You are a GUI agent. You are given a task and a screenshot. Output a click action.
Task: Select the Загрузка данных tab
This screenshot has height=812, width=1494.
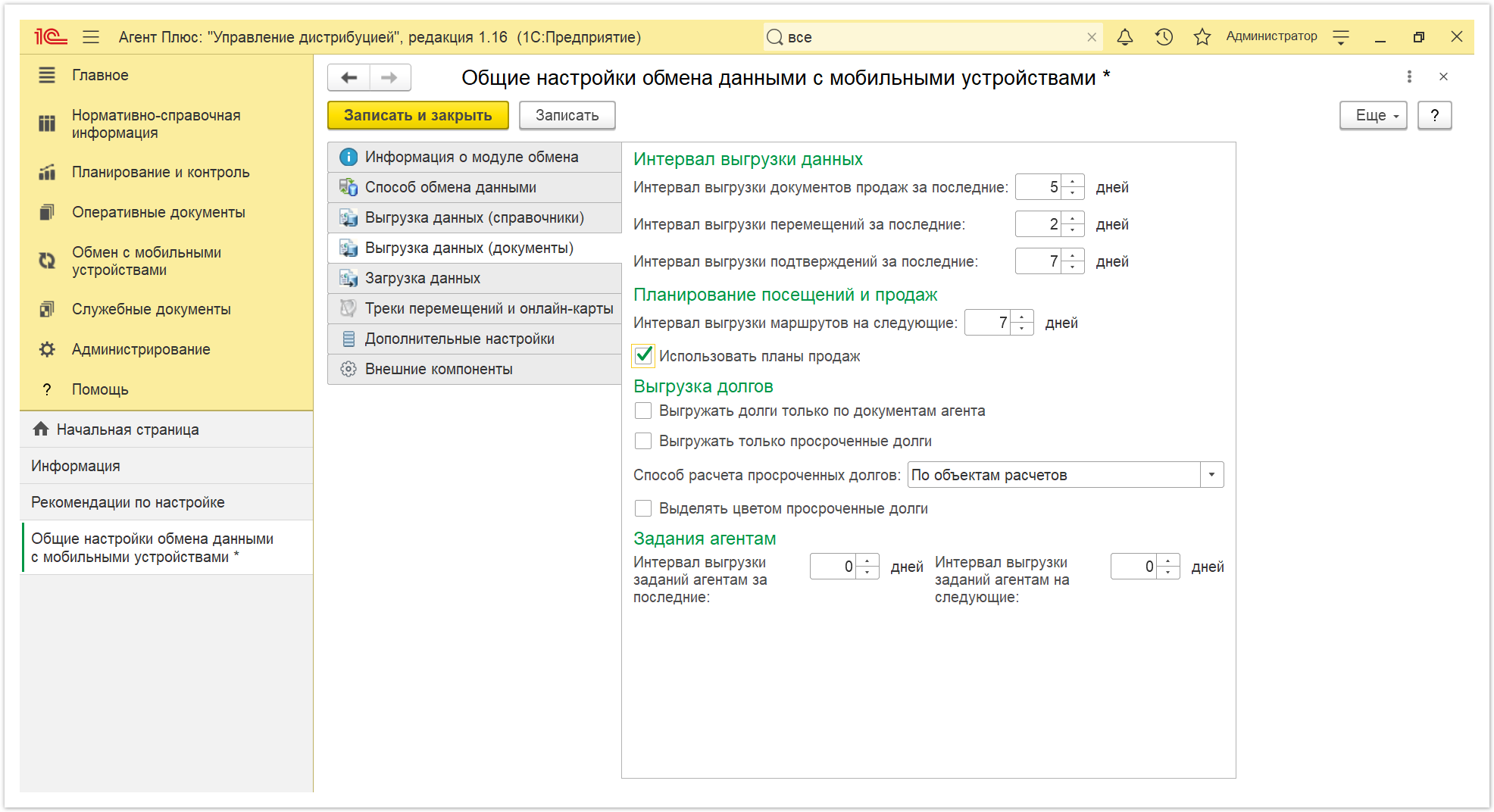pos(474,278)
